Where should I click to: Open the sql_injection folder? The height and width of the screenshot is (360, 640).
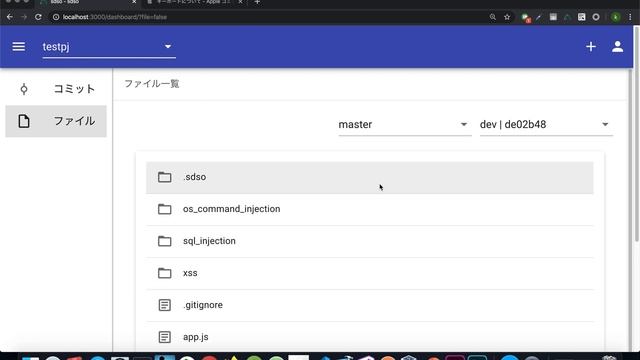point(369,241)
